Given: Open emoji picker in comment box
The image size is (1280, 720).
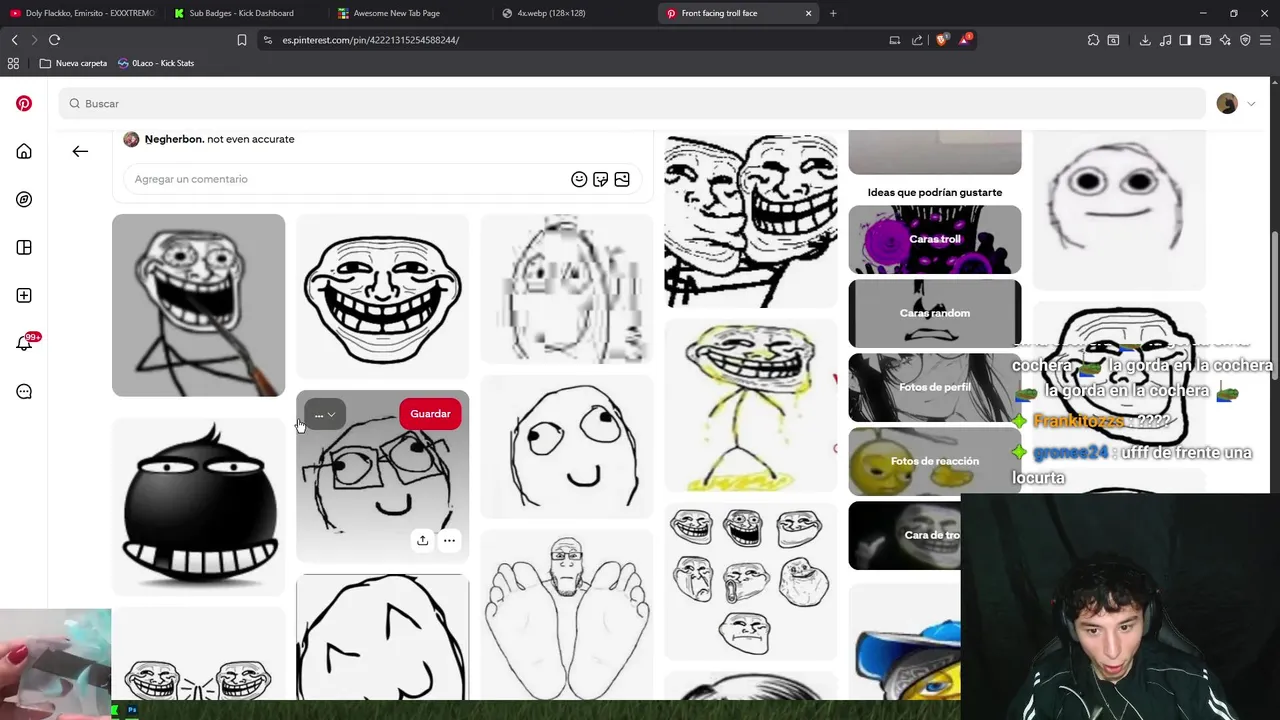Looking at the screenshot, I should [x=579, y=179].
